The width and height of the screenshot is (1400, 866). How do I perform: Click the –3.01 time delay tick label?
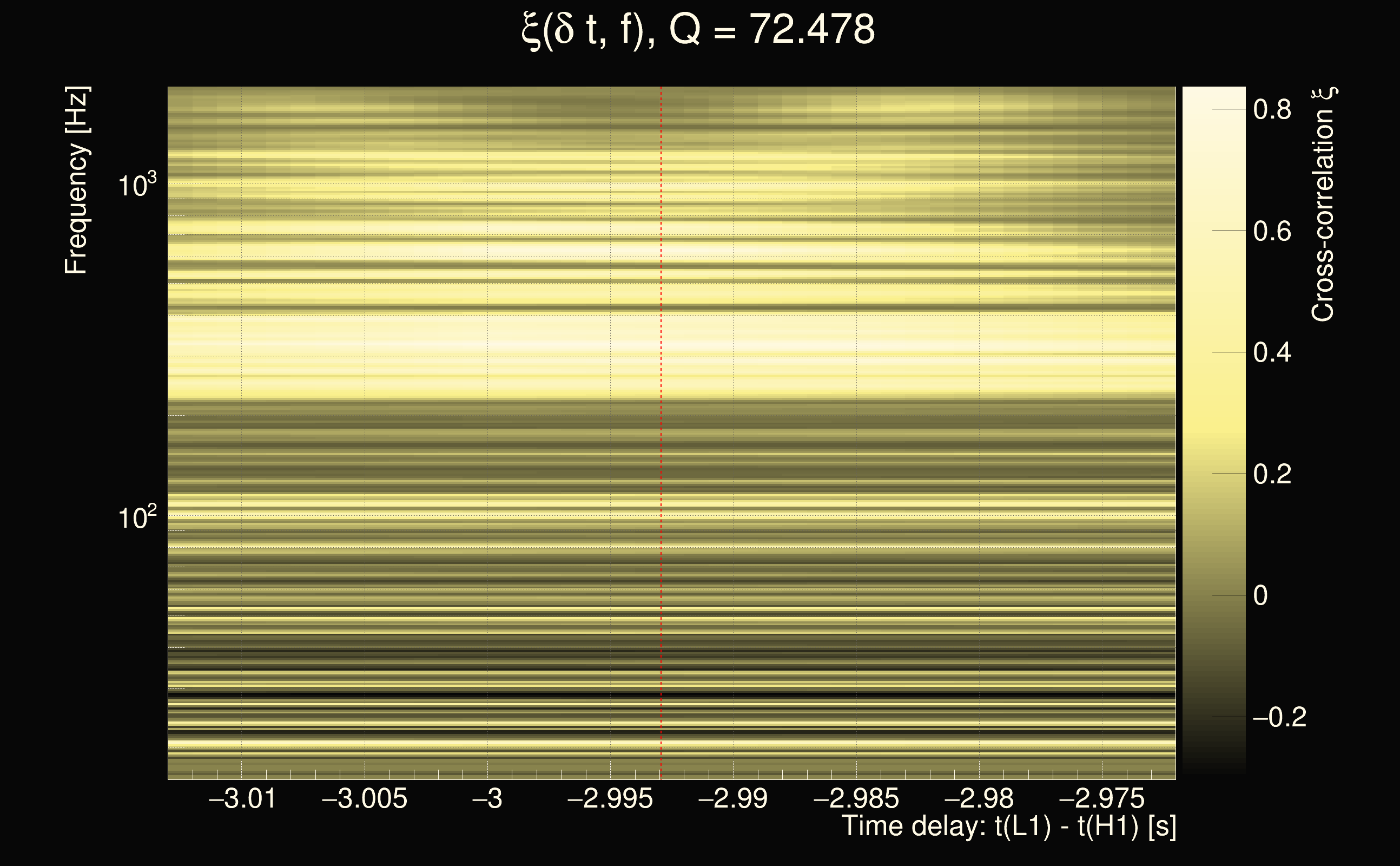pos(243,798)
